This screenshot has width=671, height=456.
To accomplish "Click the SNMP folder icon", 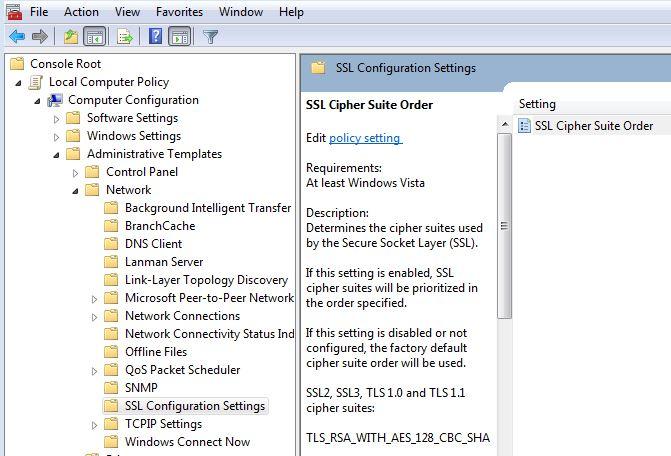I will pos(111,387).
